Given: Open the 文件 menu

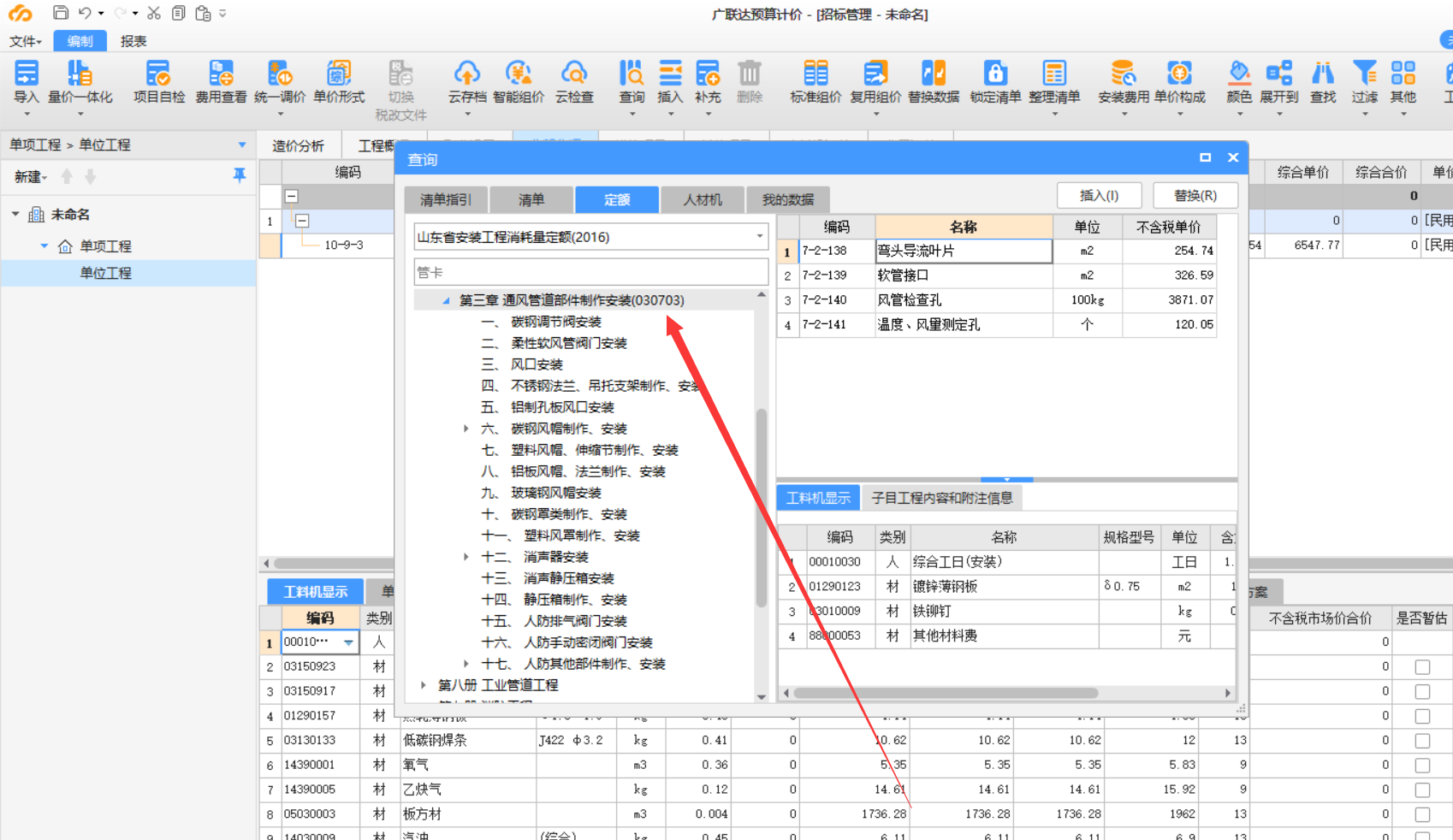Looking at the screenshot, I should [26, 41].
